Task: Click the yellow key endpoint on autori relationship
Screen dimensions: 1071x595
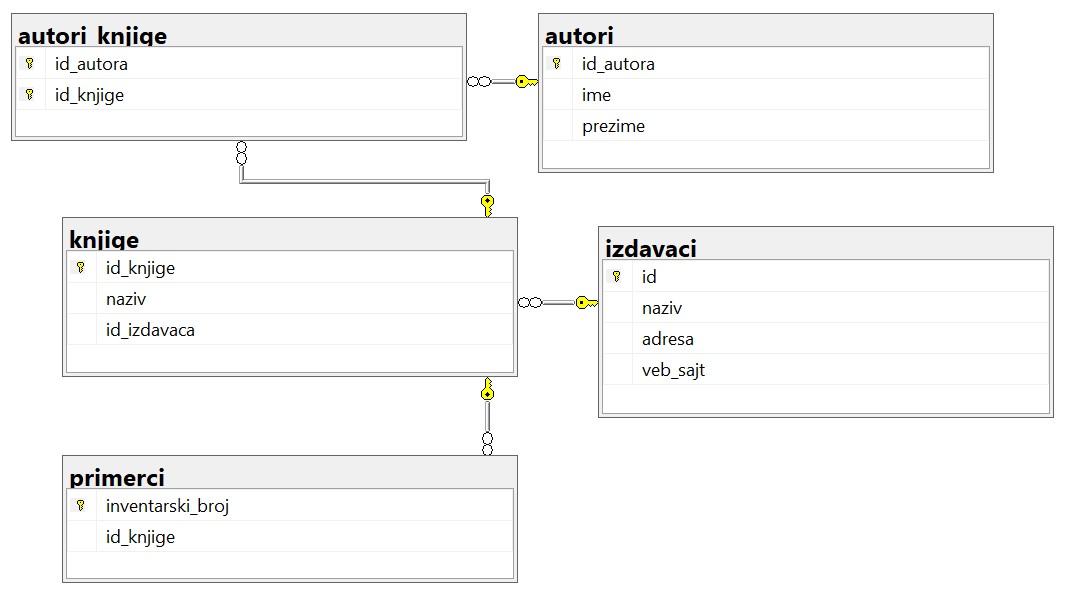Action: click(x=526, y=82)
